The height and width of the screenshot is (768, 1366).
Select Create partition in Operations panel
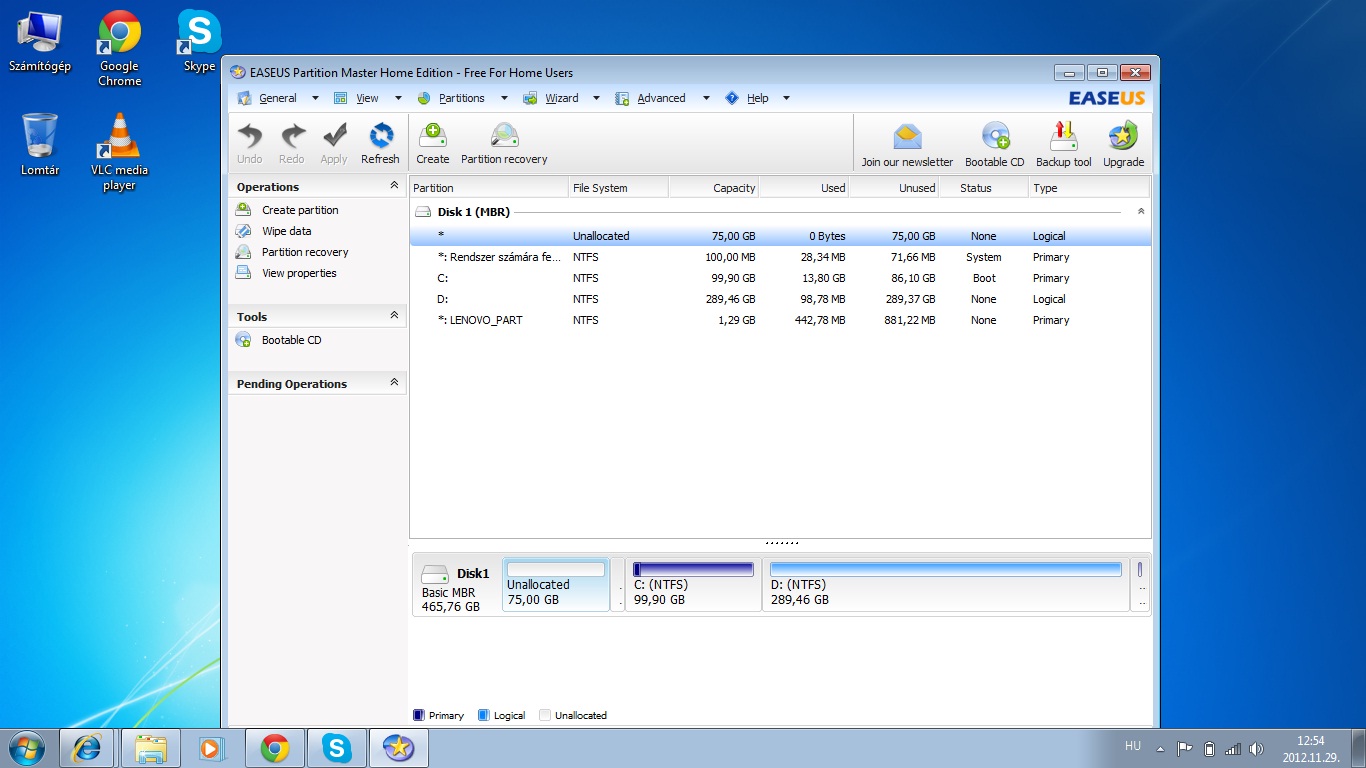pos(300,210)
